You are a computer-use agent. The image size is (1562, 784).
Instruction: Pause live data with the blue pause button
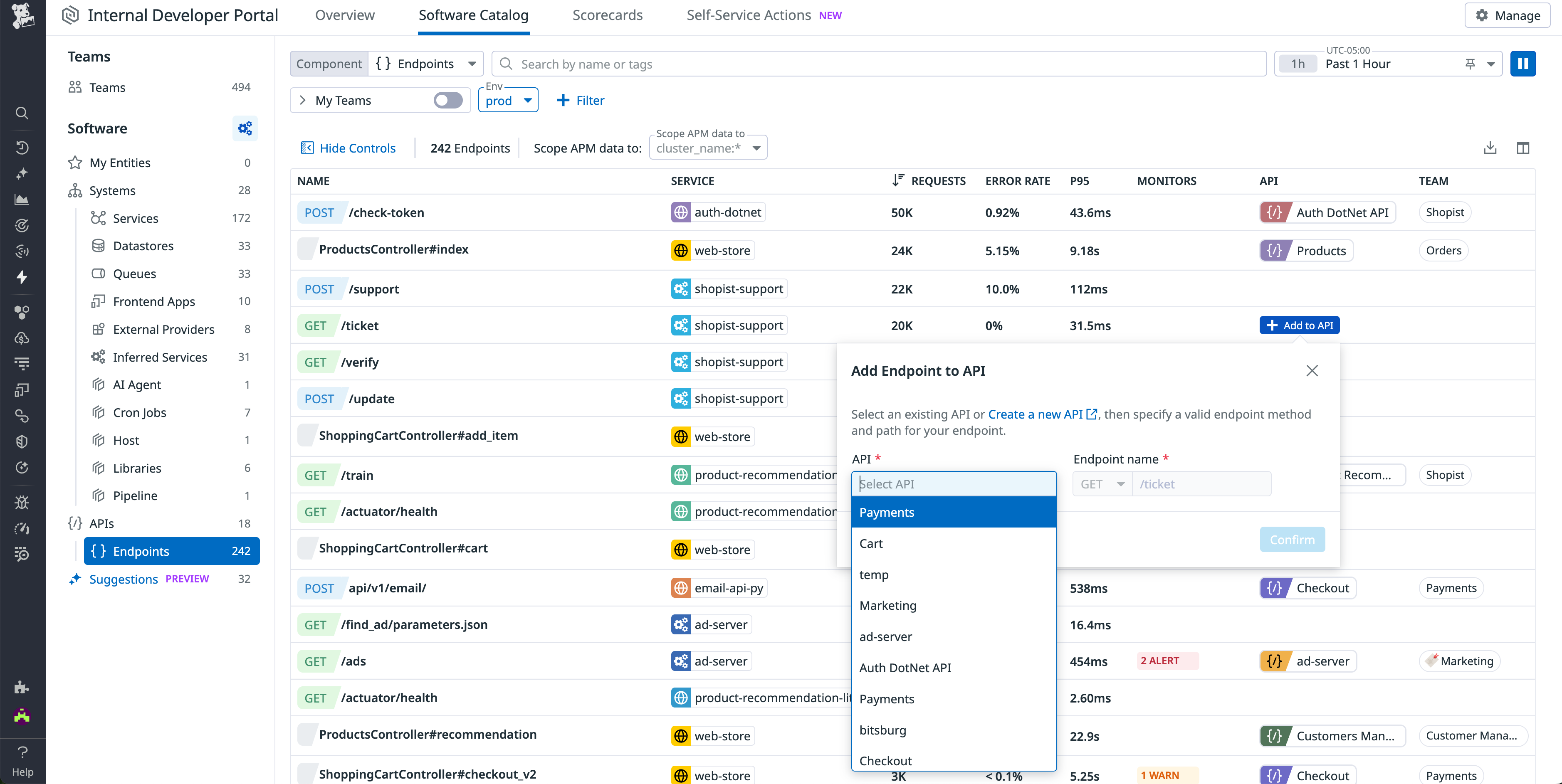click(1523, 63)
